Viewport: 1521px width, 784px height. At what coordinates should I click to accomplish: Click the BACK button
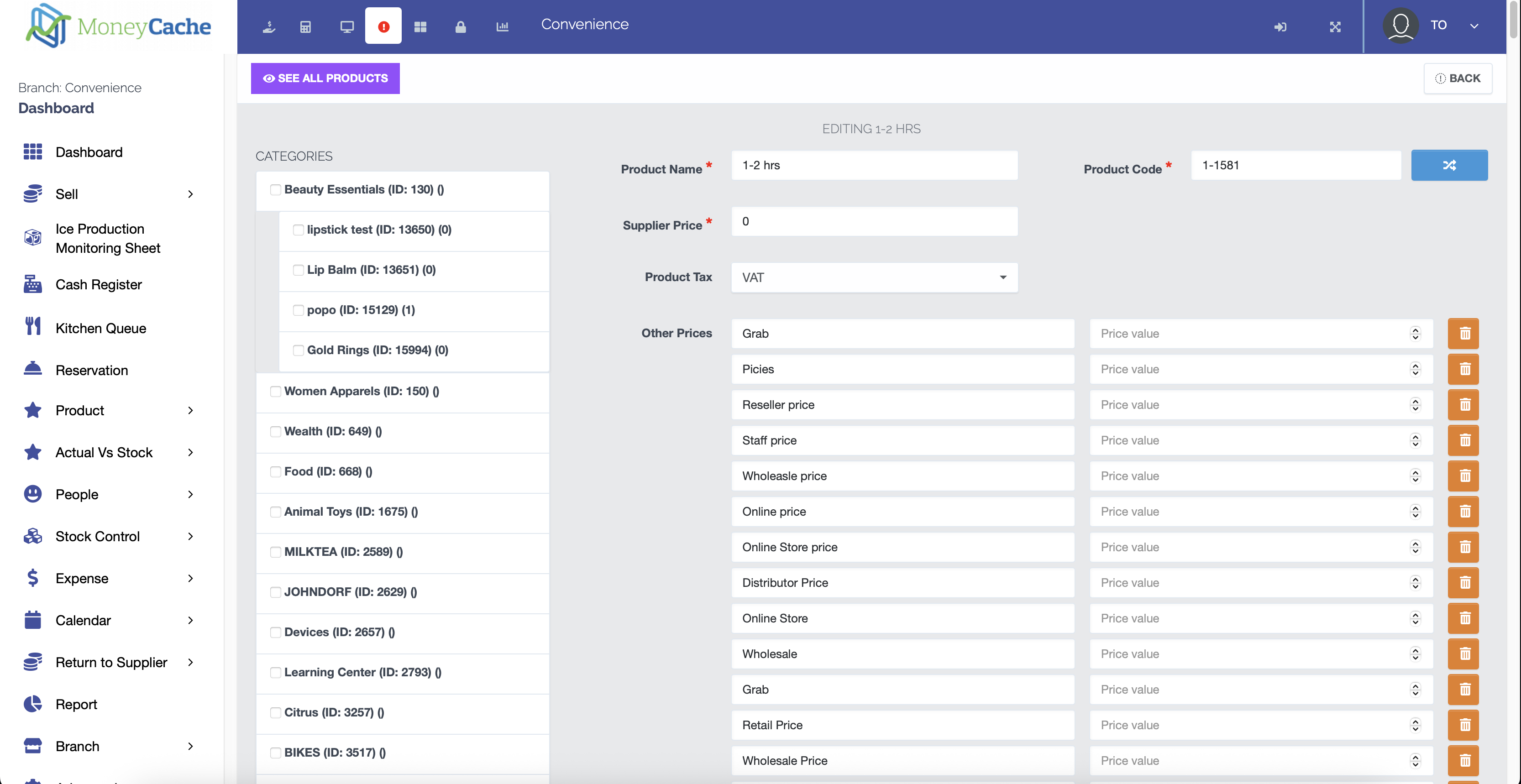click(x=1457, y=78)
